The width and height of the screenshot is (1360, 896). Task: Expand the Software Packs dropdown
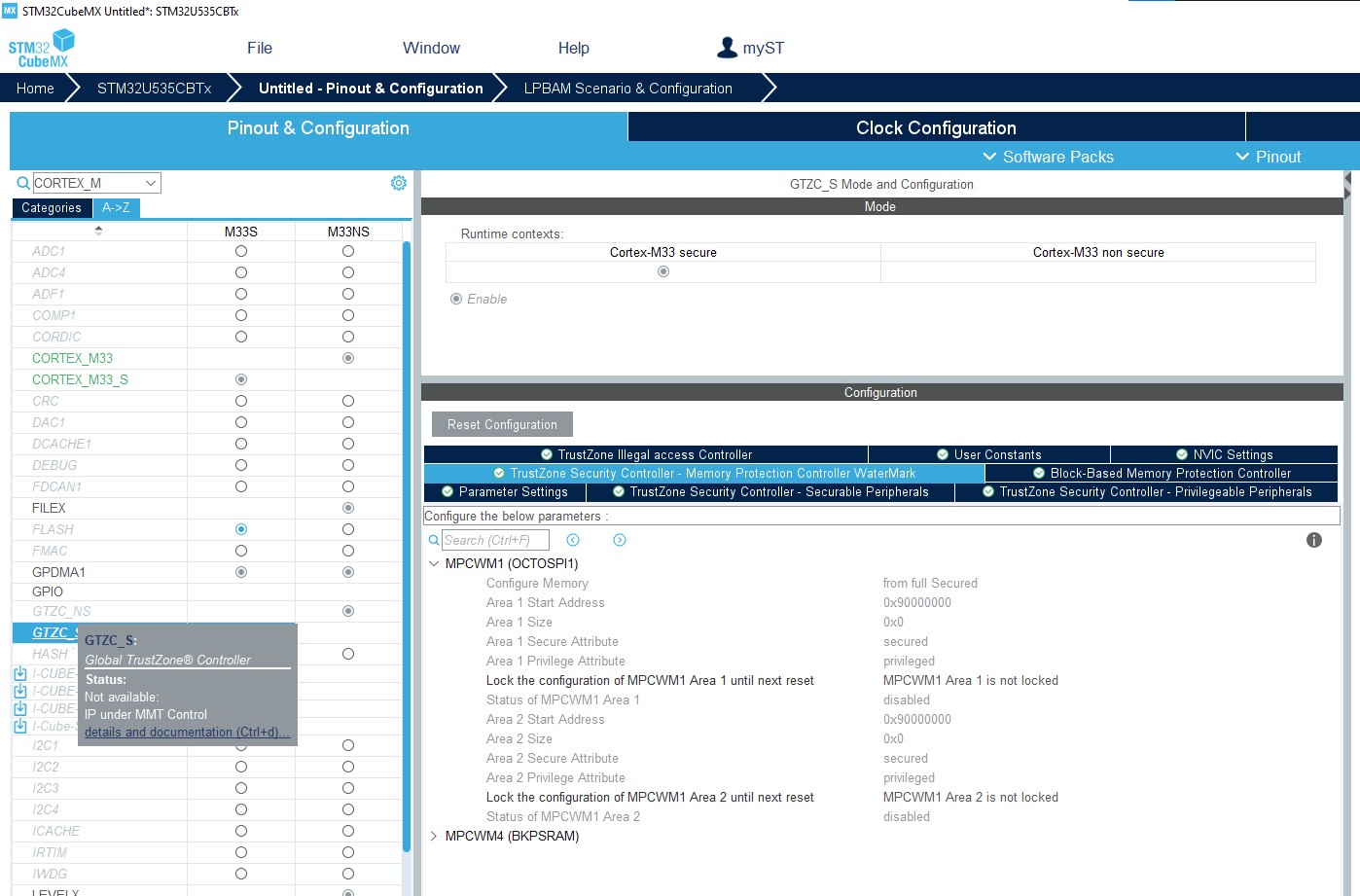tap(1048, 157)
